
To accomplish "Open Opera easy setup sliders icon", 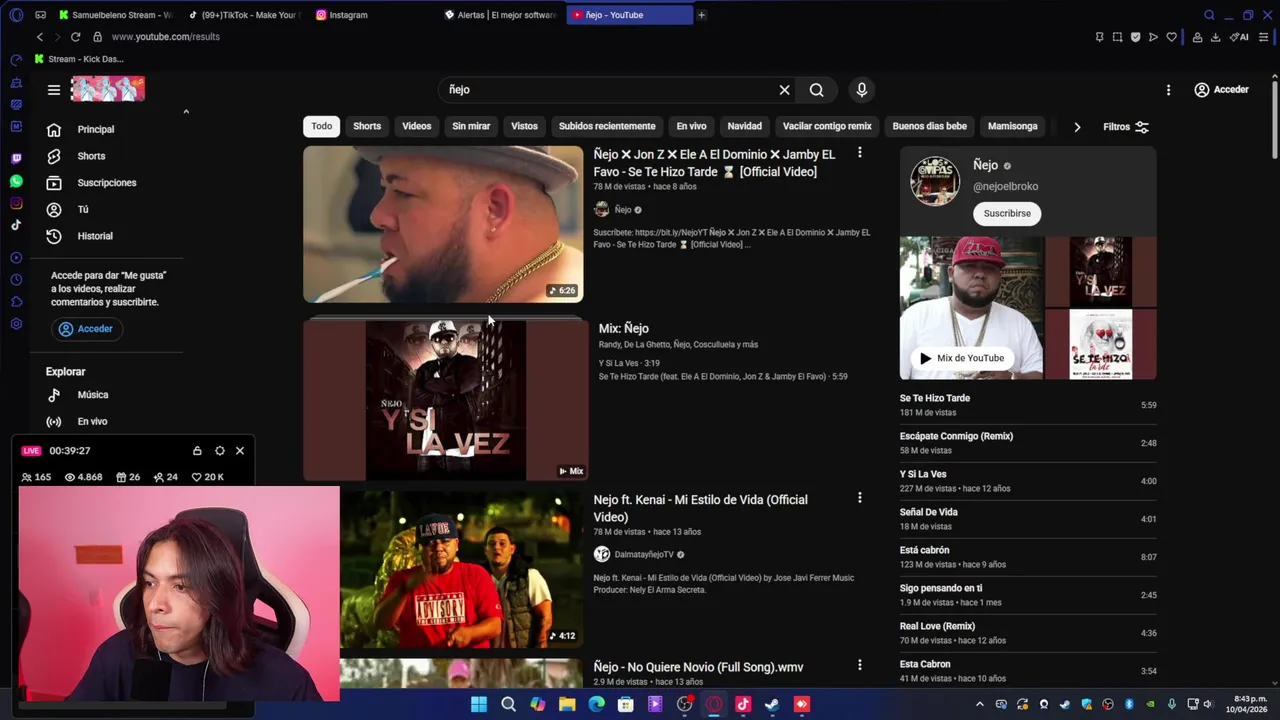I will pyautogui.click(x=1264, y=37).
